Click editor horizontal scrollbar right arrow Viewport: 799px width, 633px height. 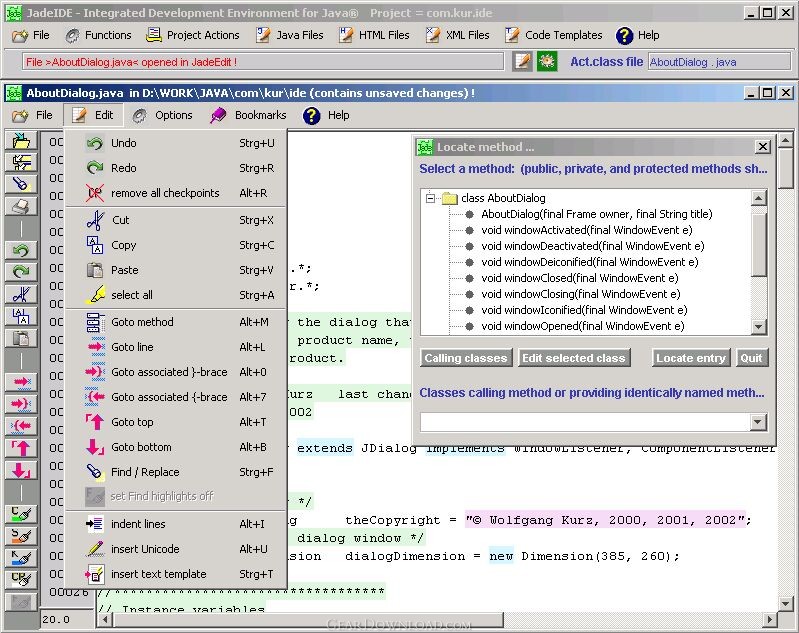click(769, 620)
